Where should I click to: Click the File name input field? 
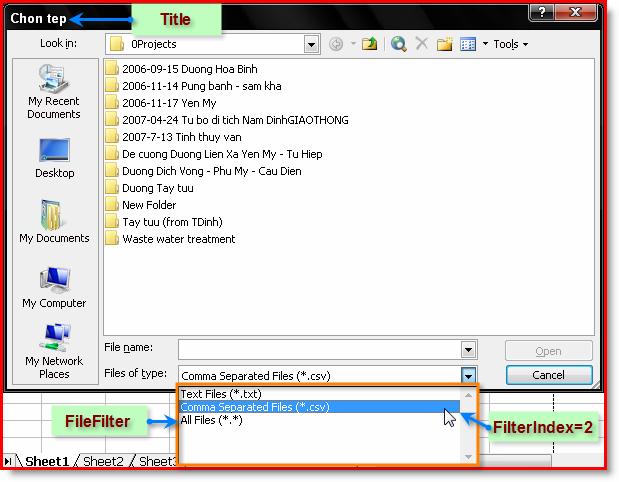(x=320, y=350)
